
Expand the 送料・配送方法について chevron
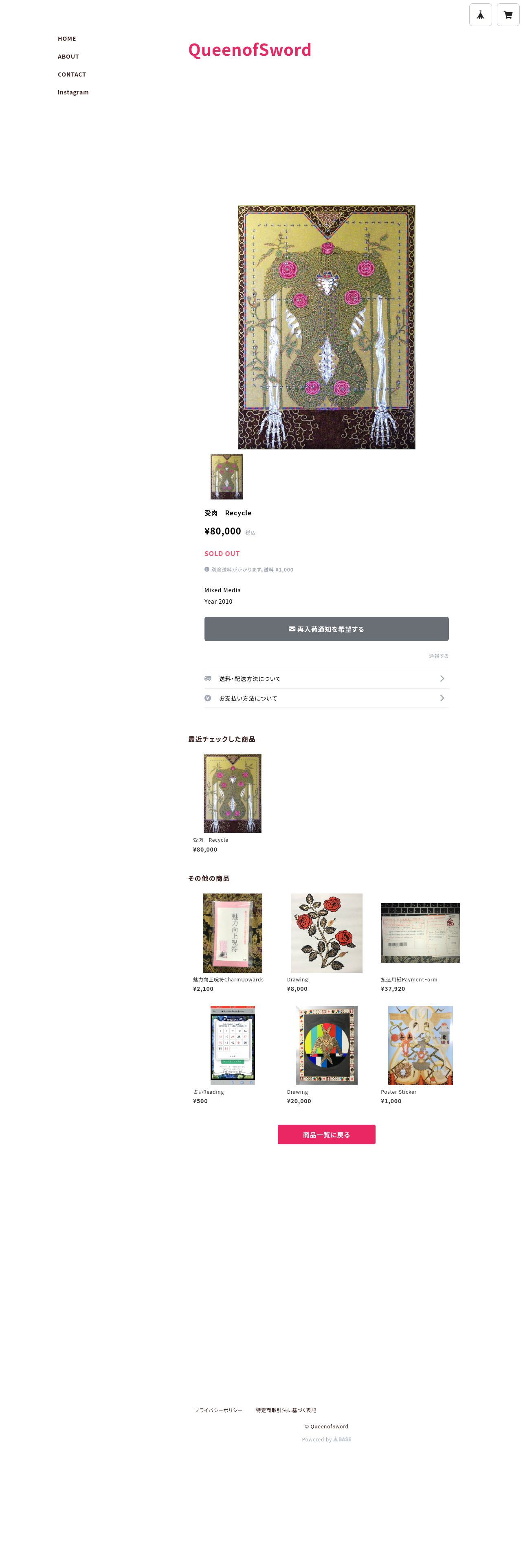click(442, 678)
